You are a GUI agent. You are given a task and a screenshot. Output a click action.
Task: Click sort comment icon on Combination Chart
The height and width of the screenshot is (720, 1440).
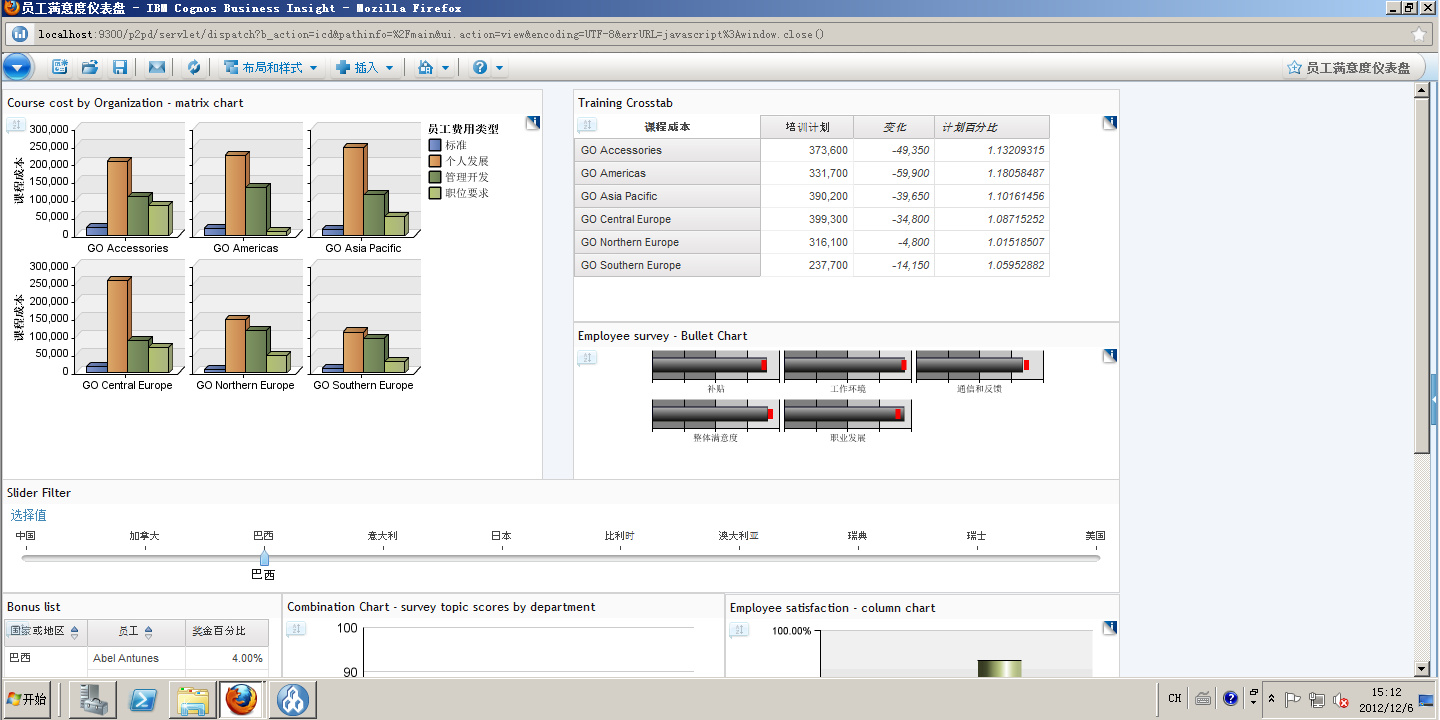(296, 630)
